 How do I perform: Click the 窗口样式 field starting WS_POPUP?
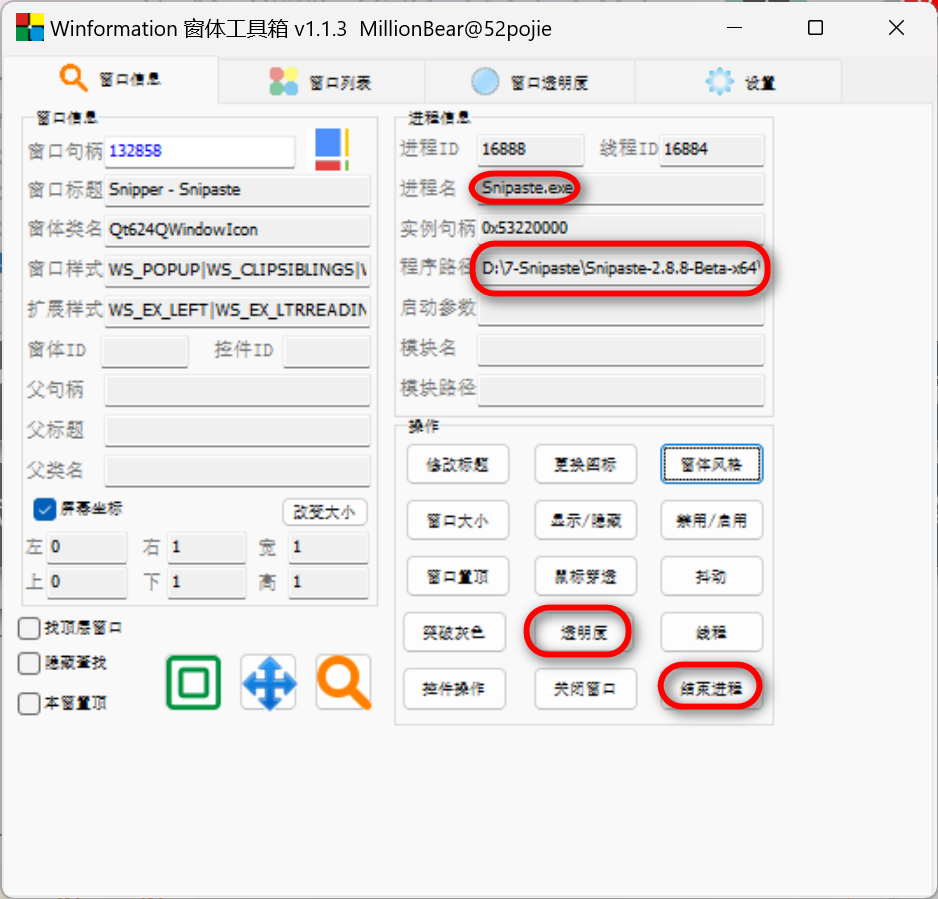237,270
